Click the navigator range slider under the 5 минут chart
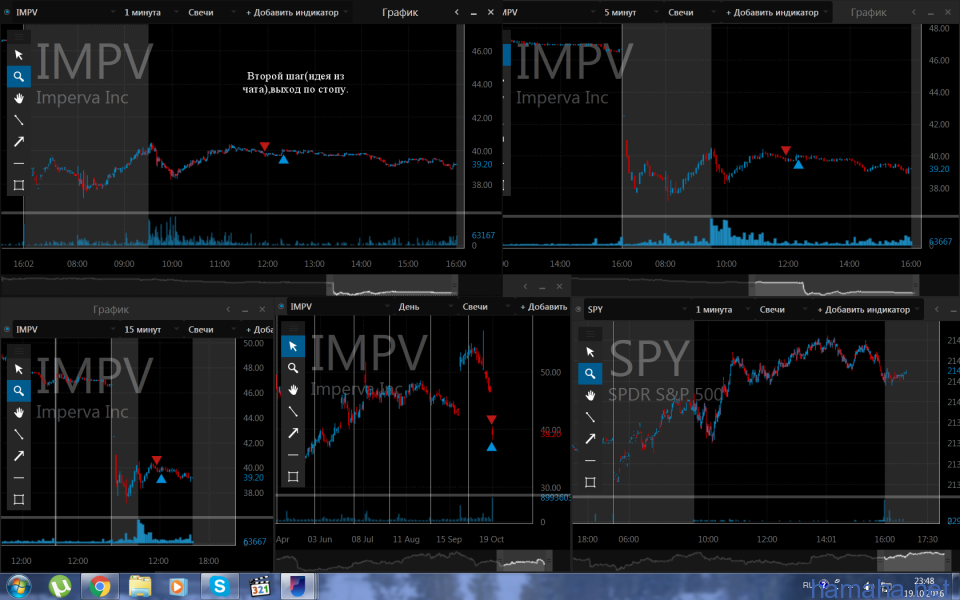 point(834,285)
